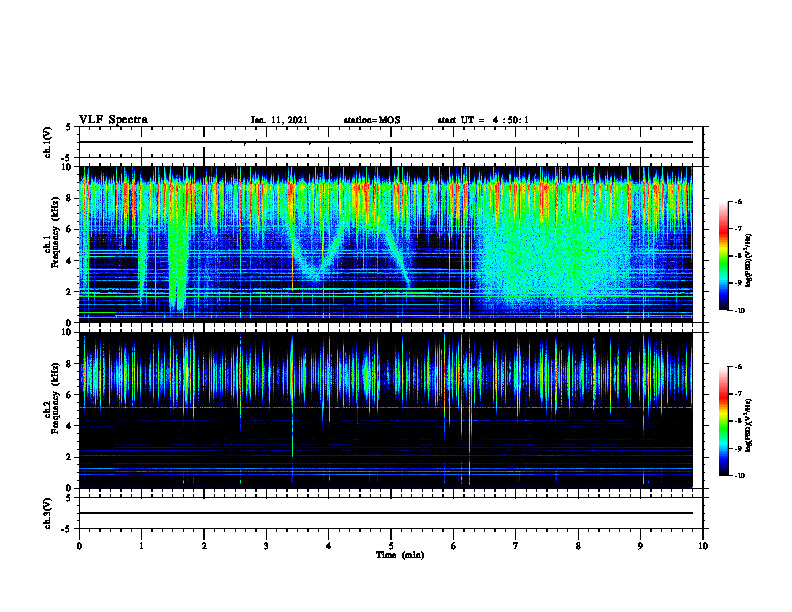792x612 pixels.
Task: Click the time axis tick label "0"
Action: [79, 545]
